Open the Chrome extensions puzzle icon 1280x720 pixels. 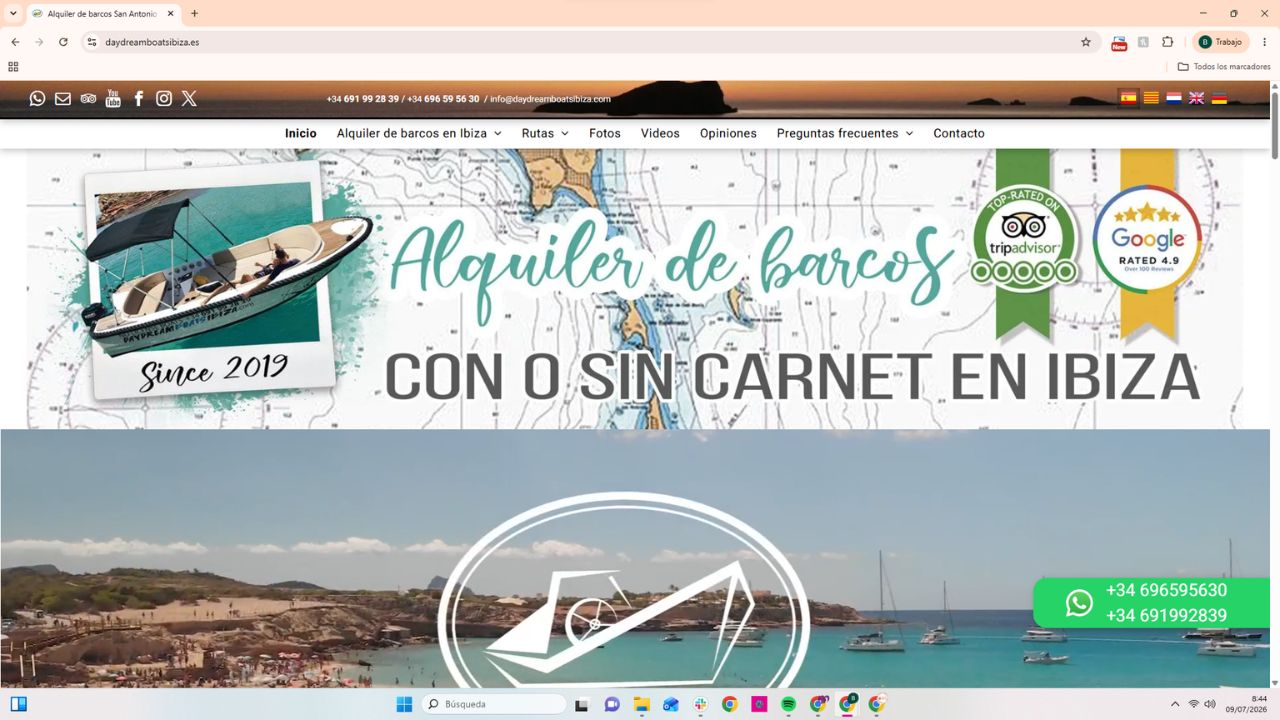[1167, 42]
